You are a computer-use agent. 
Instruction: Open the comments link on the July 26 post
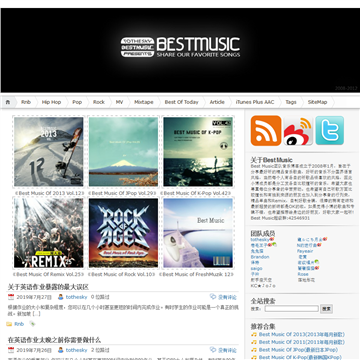(227, 350)
